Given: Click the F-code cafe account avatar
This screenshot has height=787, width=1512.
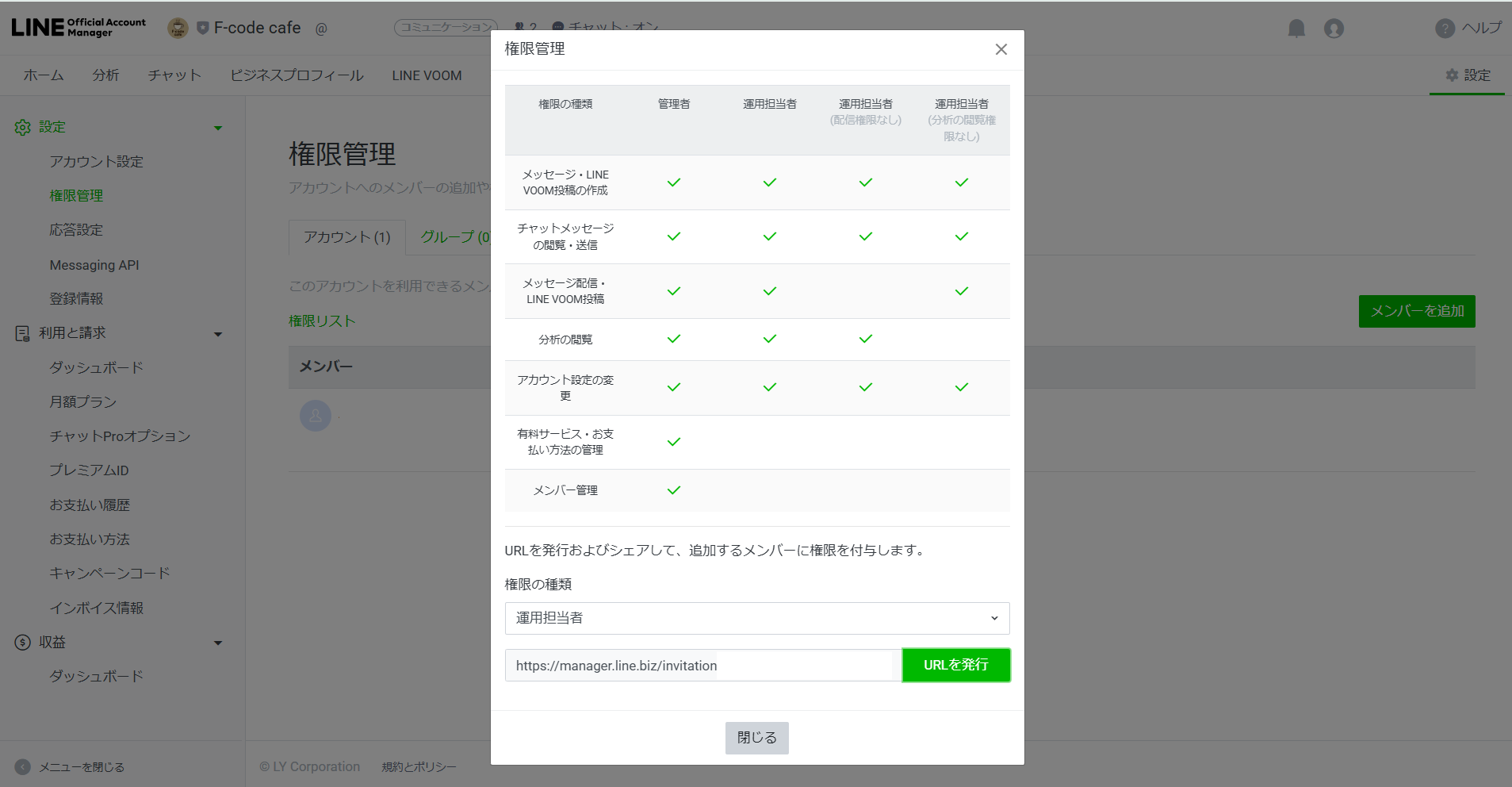Looking at the screenshot, I should (x=178, y=29).
